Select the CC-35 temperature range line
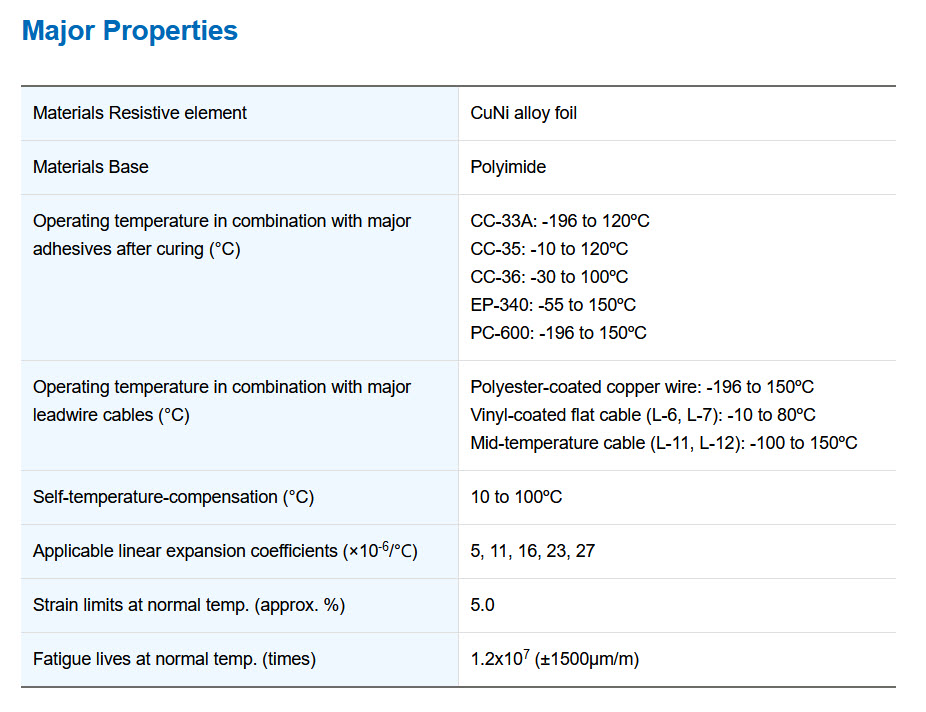 point(549,249)
